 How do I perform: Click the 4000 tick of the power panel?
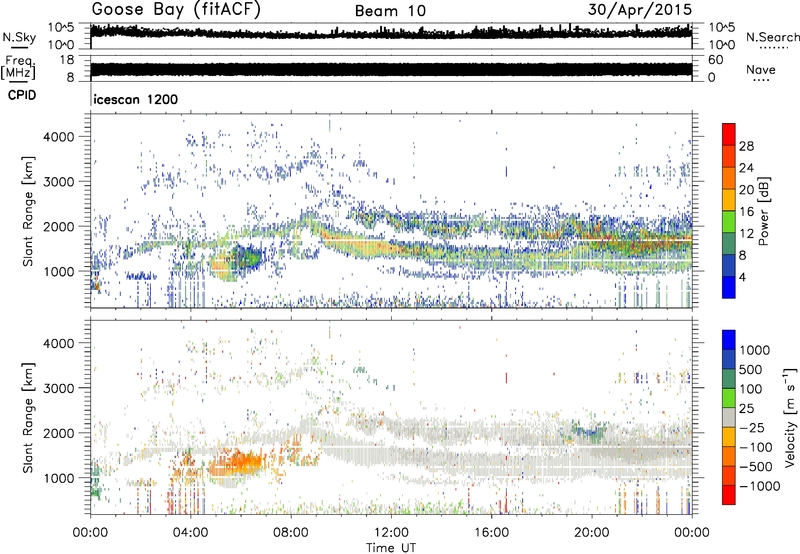click(x=59, y=137)
